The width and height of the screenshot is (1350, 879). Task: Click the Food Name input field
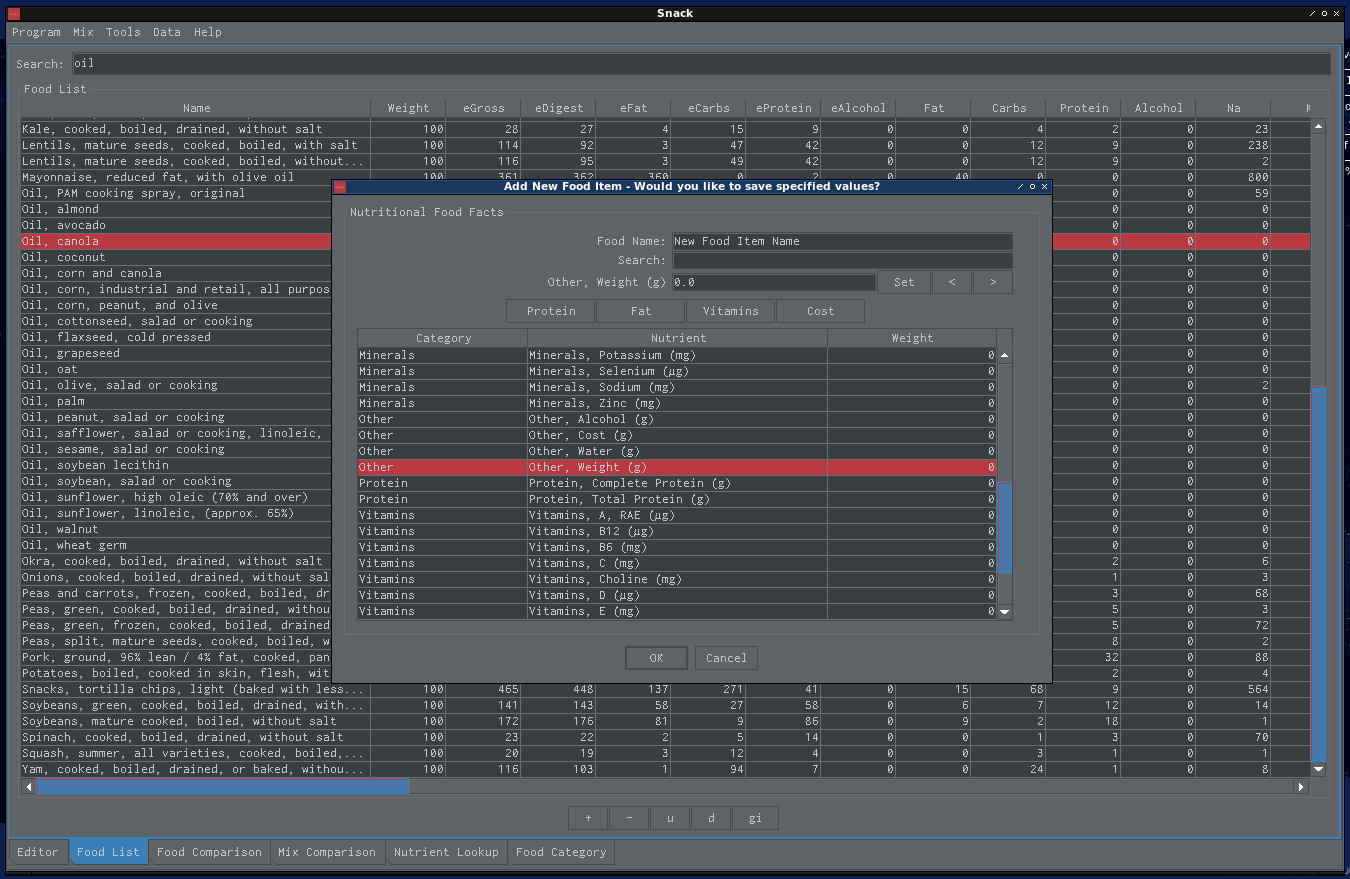pyautogui.click(x=842, y=241)
